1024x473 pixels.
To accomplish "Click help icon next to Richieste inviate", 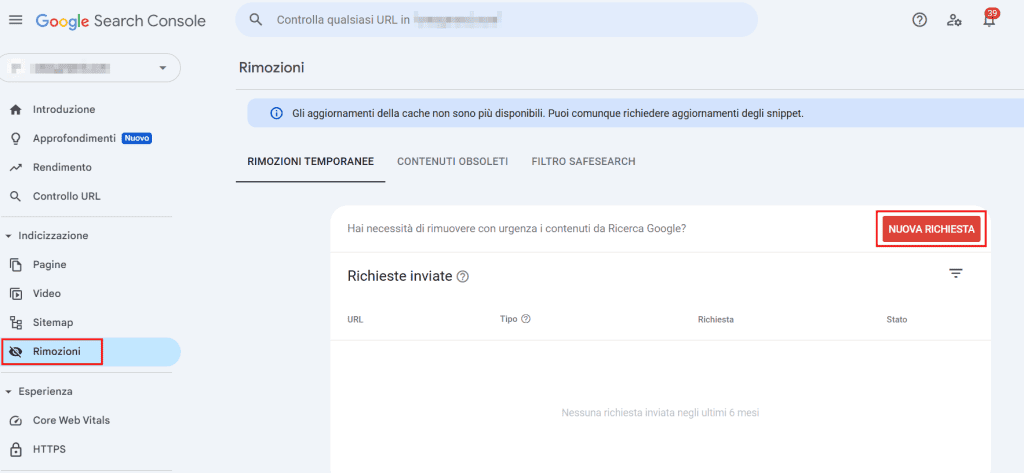I will tap(463, 276).
